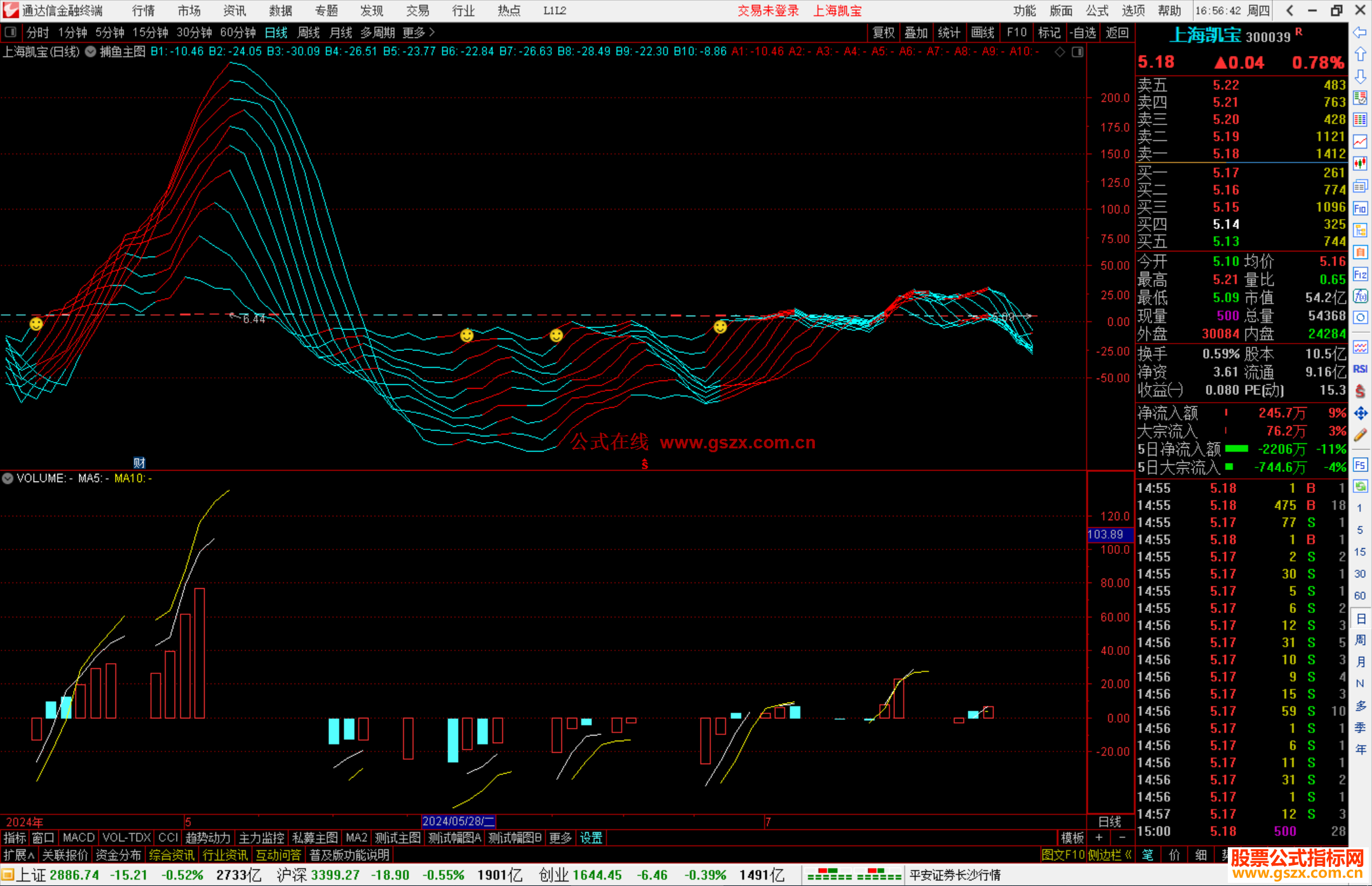Click the RSI indicator sidebar icon
Viewport: 1372px width, 886px height.
pyautogui.click(x=1360, y=369)
